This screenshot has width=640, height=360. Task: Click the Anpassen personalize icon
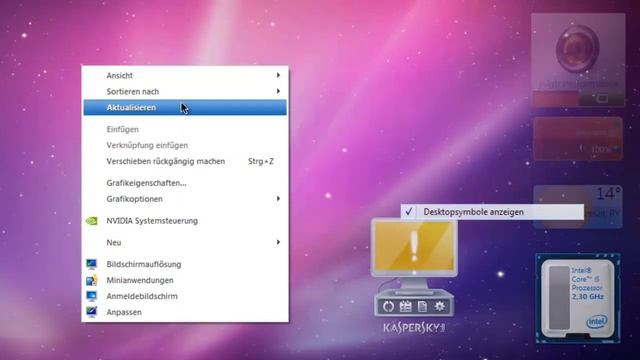[92, 312]
